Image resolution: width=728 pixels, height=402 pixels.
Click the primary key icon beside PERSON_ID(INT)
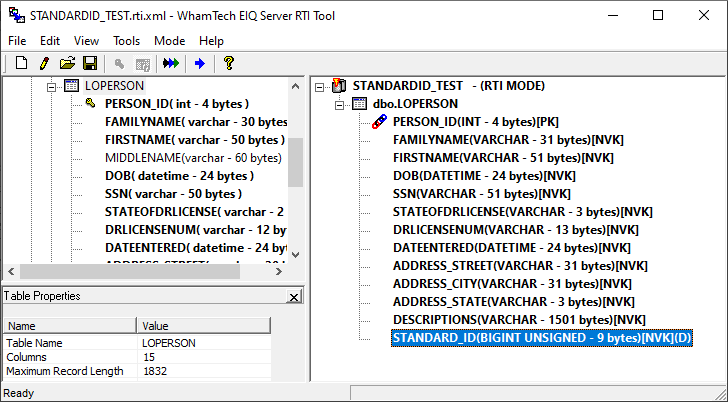tap(379, 122)
